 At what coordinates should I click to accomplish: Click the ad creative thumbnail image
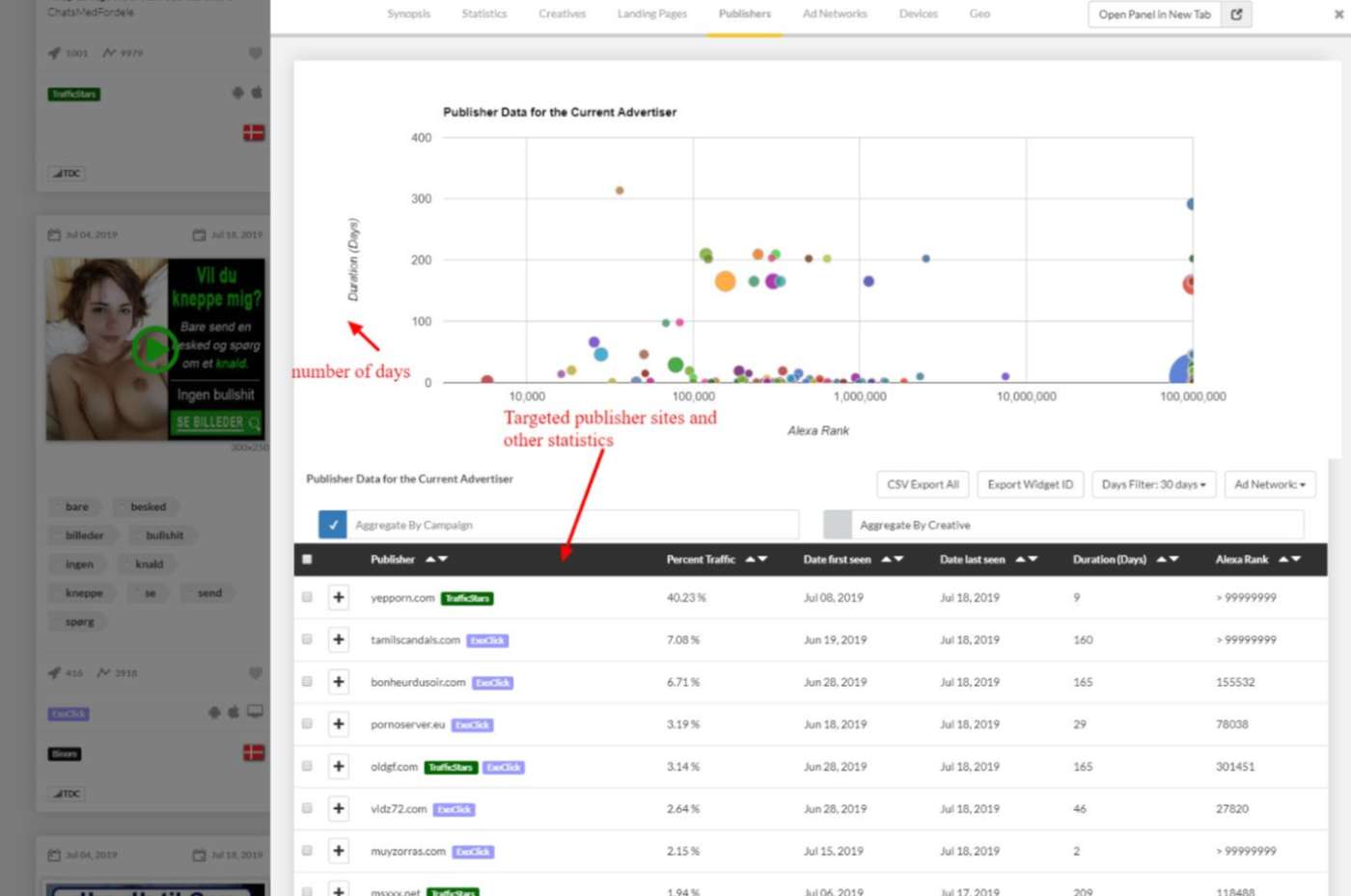tap(155, 349)
